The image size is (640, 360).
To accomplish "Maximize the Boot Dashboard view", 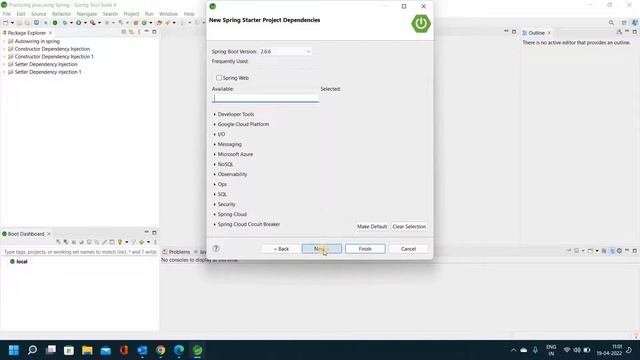I will click(154, 233).
